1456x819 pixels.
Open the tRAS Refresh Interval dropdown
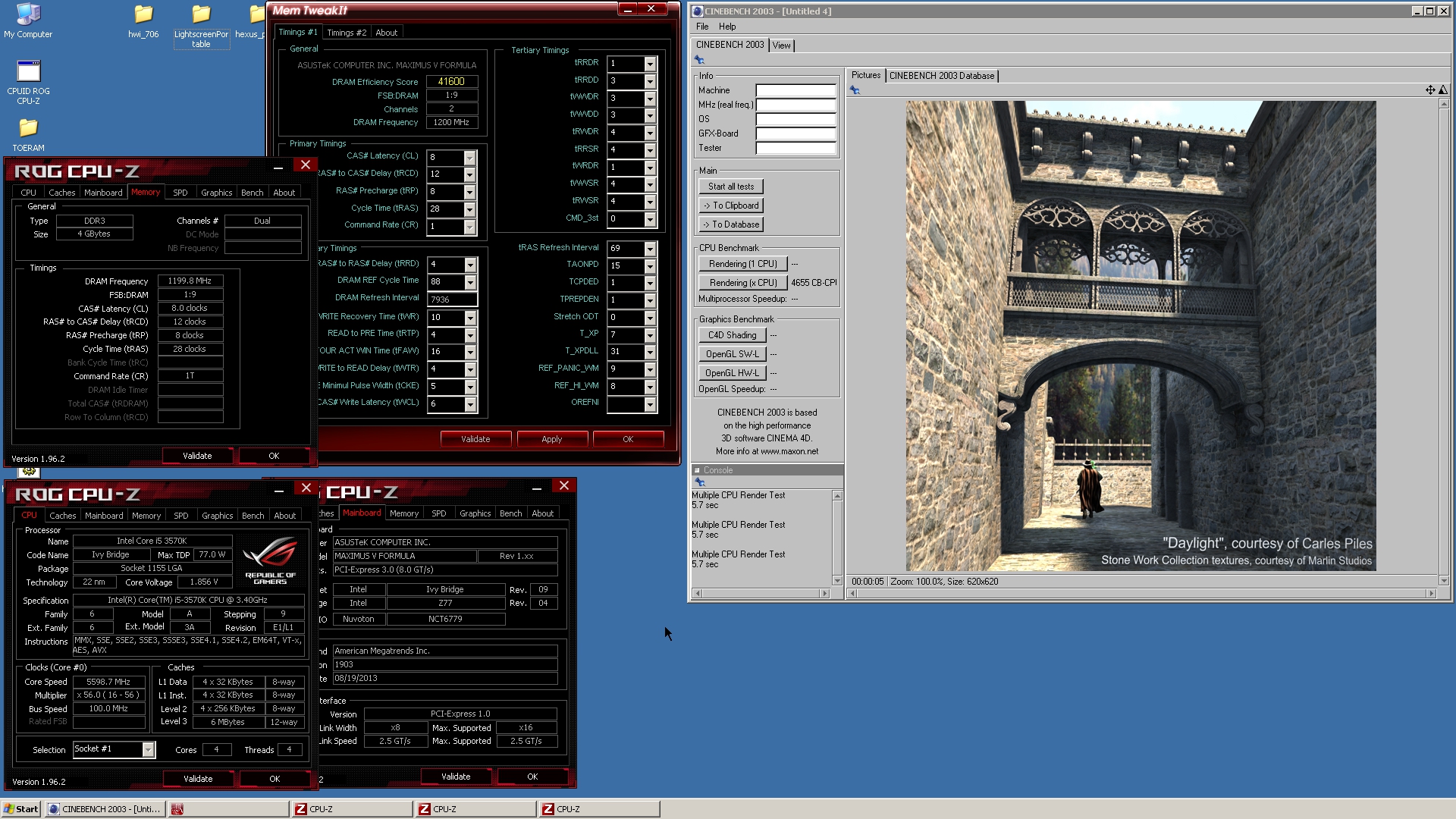coord(650,249)
